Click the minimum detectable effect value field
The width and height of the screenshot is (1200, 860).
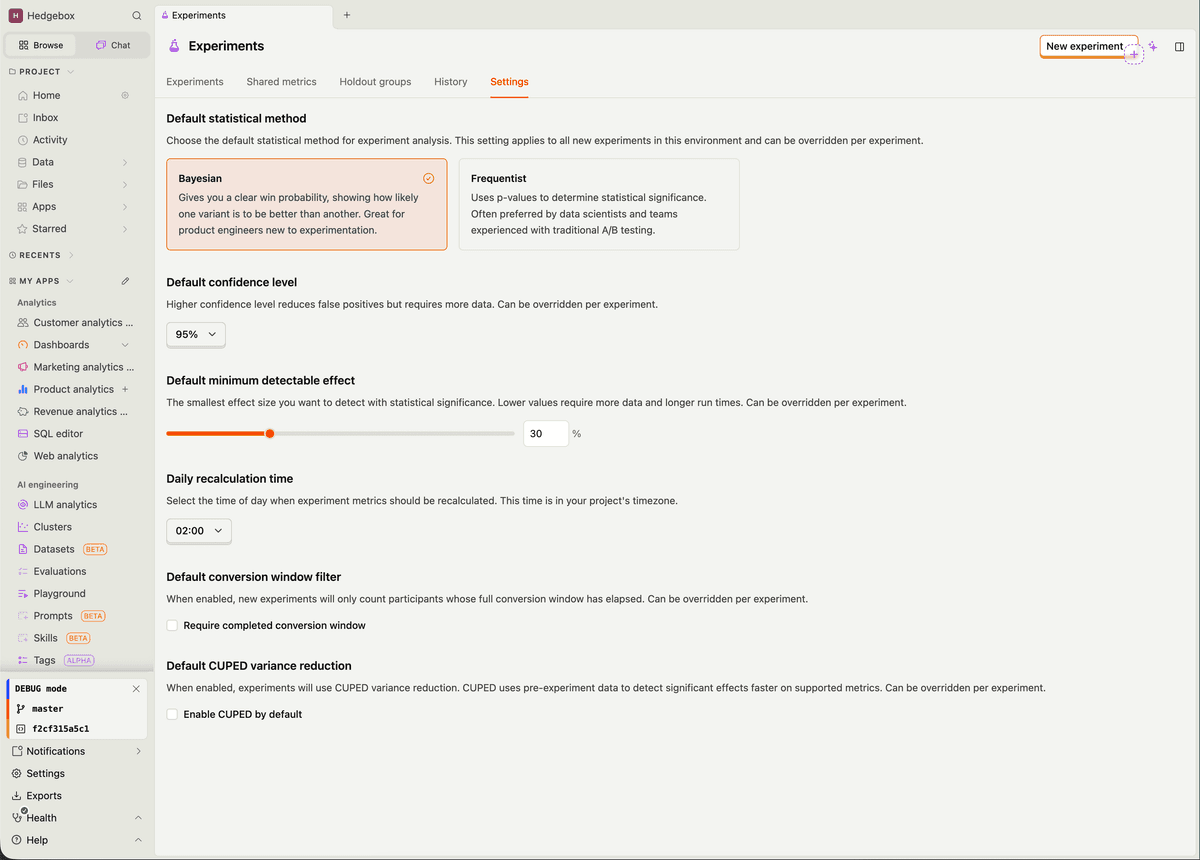(546, 434)
